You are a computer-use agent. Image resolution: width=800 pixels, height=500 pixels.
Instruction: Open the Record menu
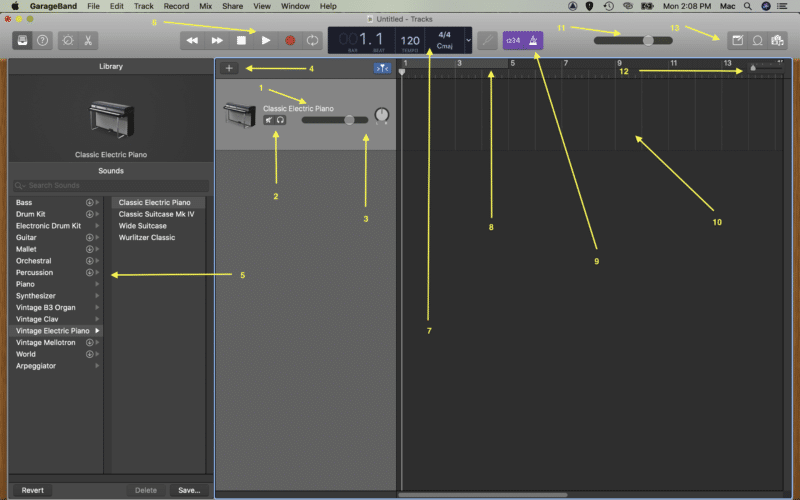click(x=176, y=6)
